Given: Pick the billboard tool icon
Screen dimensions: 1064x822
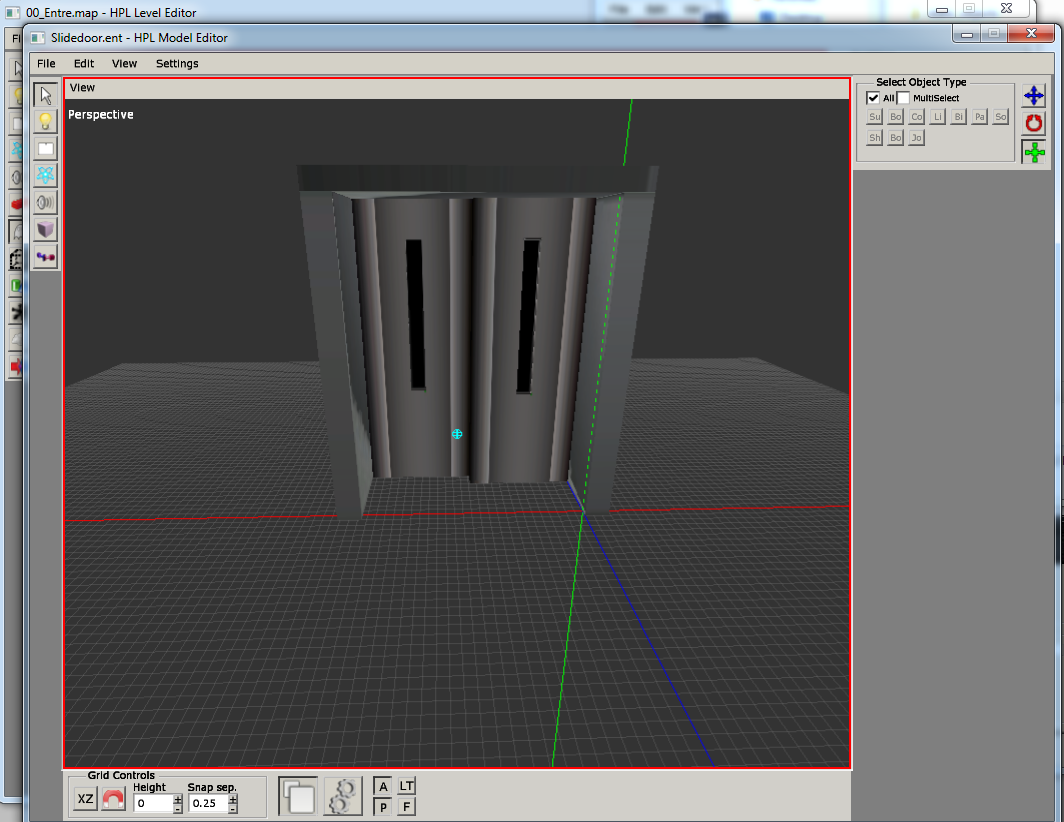Looking at the screenshot, I should point(45,149).
